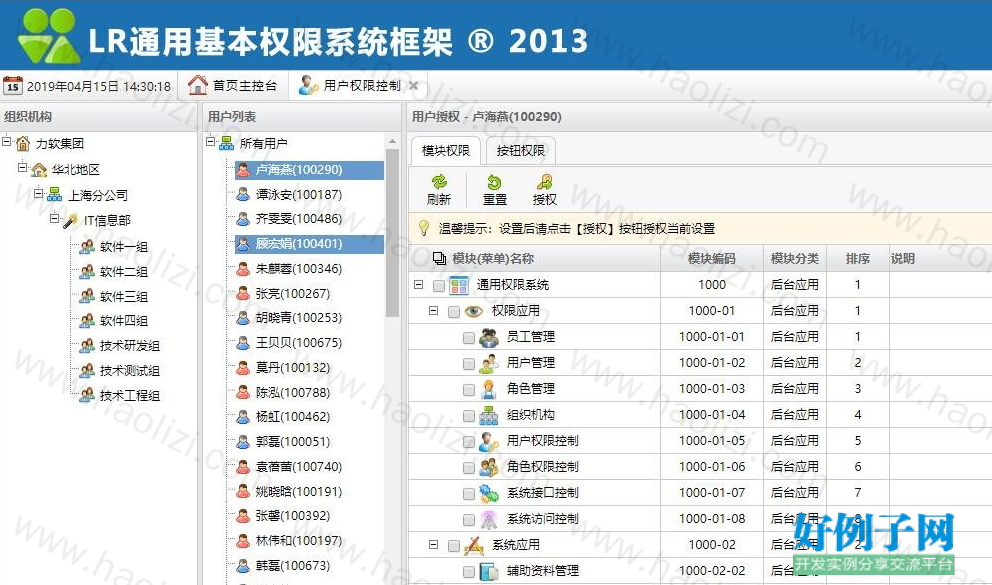Viewport: 992px width, 585px height.
Task: Click module code cell 1000-01-05
Action: pyautogui.click(x=712, y=441)
